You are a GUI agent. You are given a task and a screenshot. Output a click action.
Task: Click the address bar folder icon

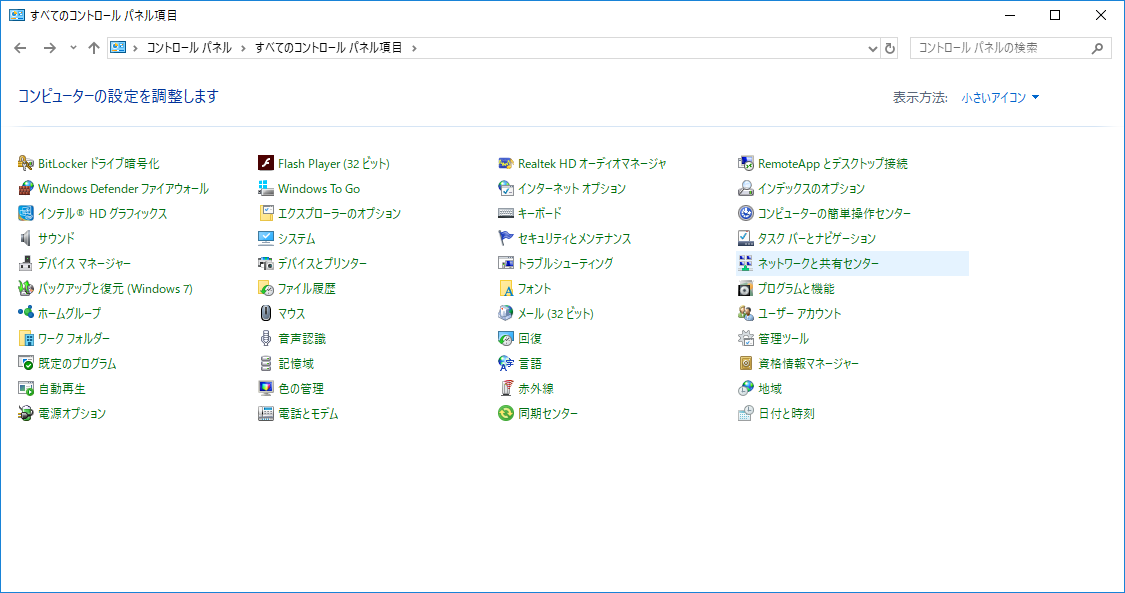(118, 48)
